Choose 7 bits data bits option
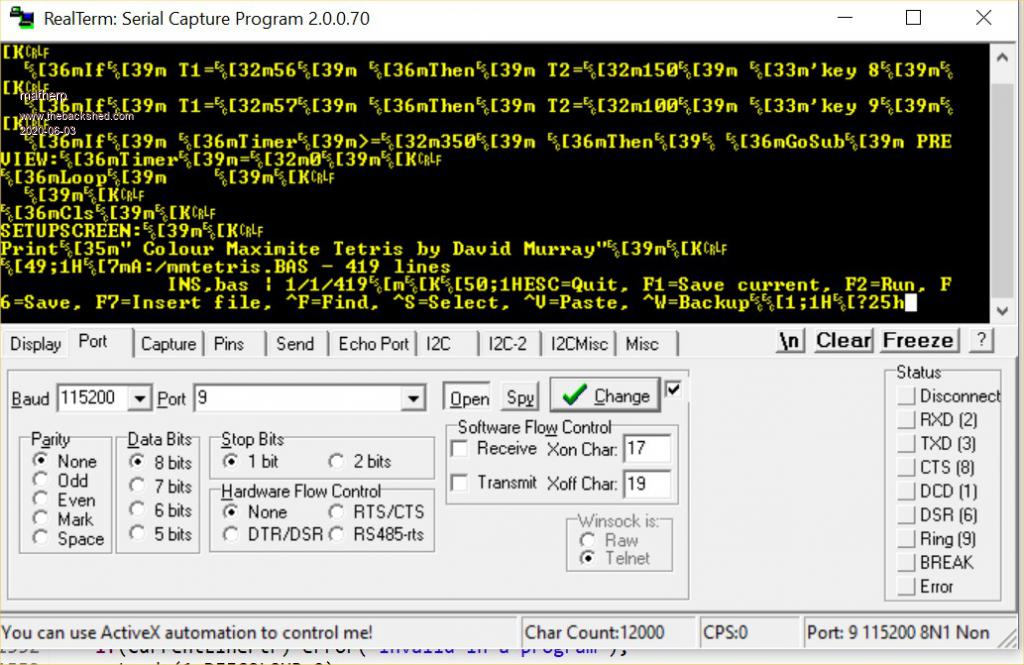Viewport: 1024px width, 665px height. (x=138, y=487)
